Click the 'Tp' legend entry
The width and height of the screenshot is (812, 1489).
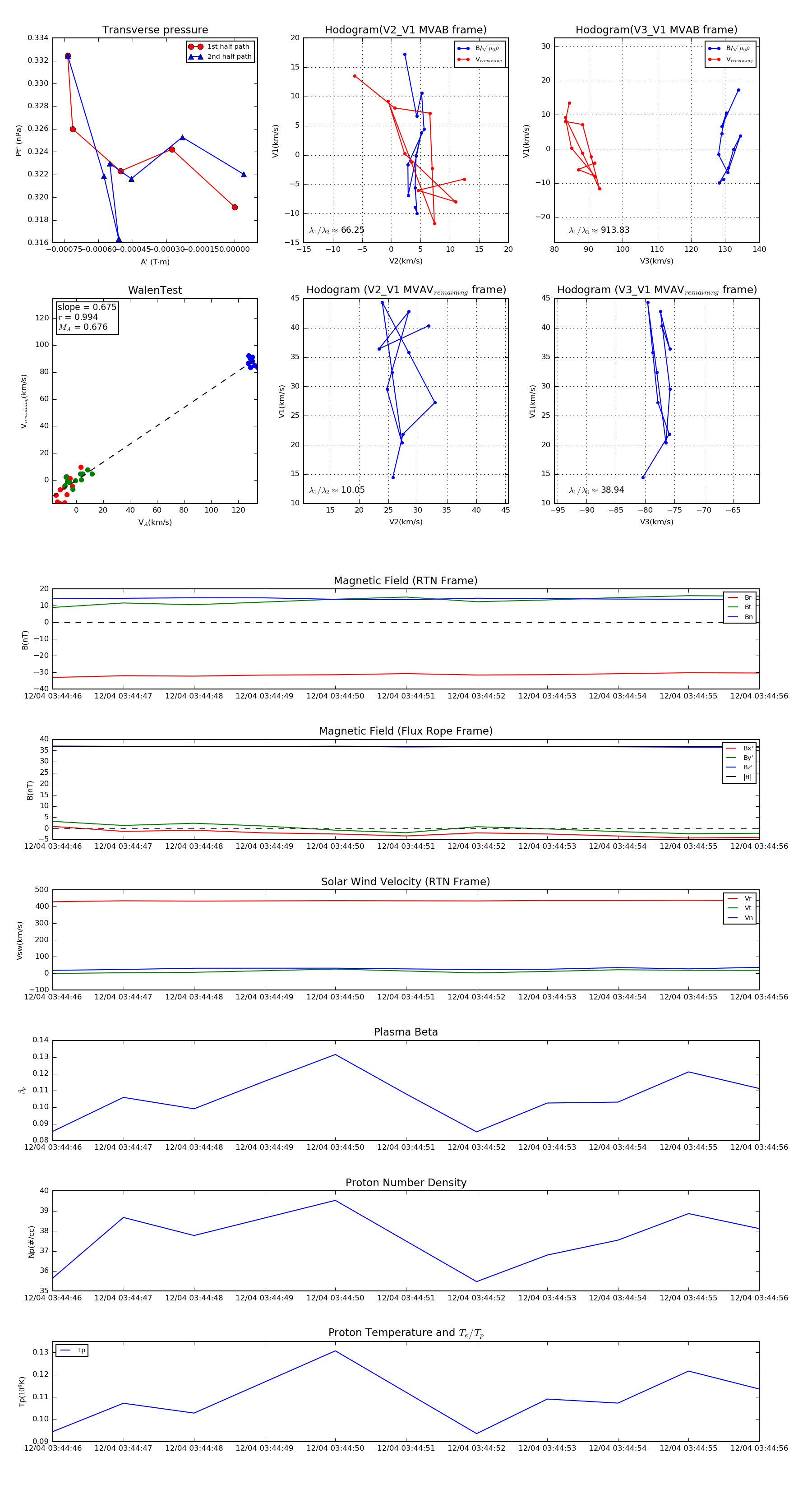click(x=73, y=1350)
